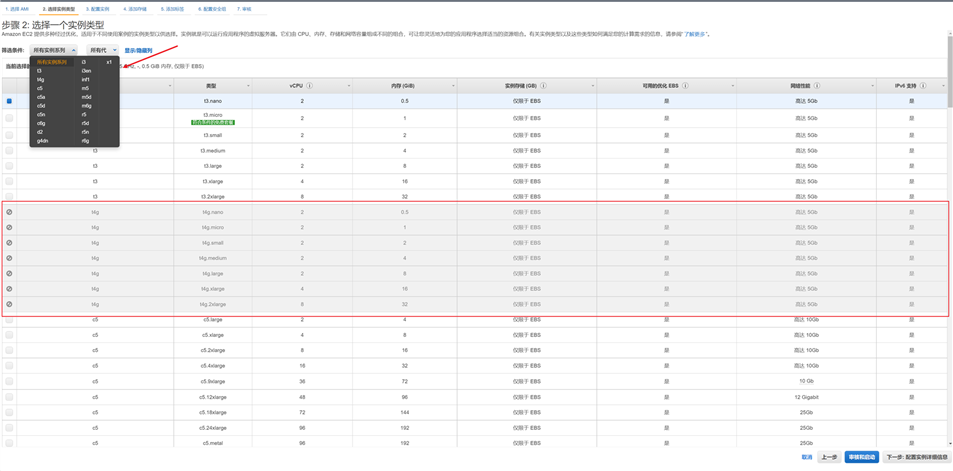This screenshot has height=471, width=953.
Task: Go to step 1. 选择 AMI tab
Action: (18, 10)
